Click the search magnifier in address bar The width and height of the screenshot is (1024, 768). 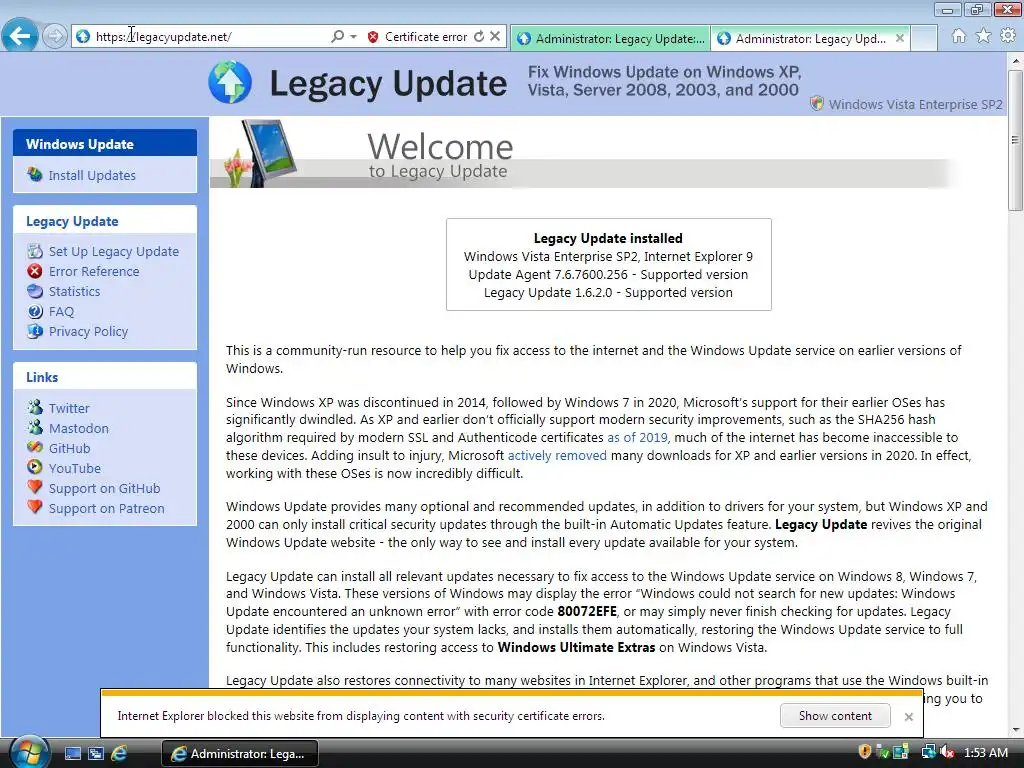point(337,37)
